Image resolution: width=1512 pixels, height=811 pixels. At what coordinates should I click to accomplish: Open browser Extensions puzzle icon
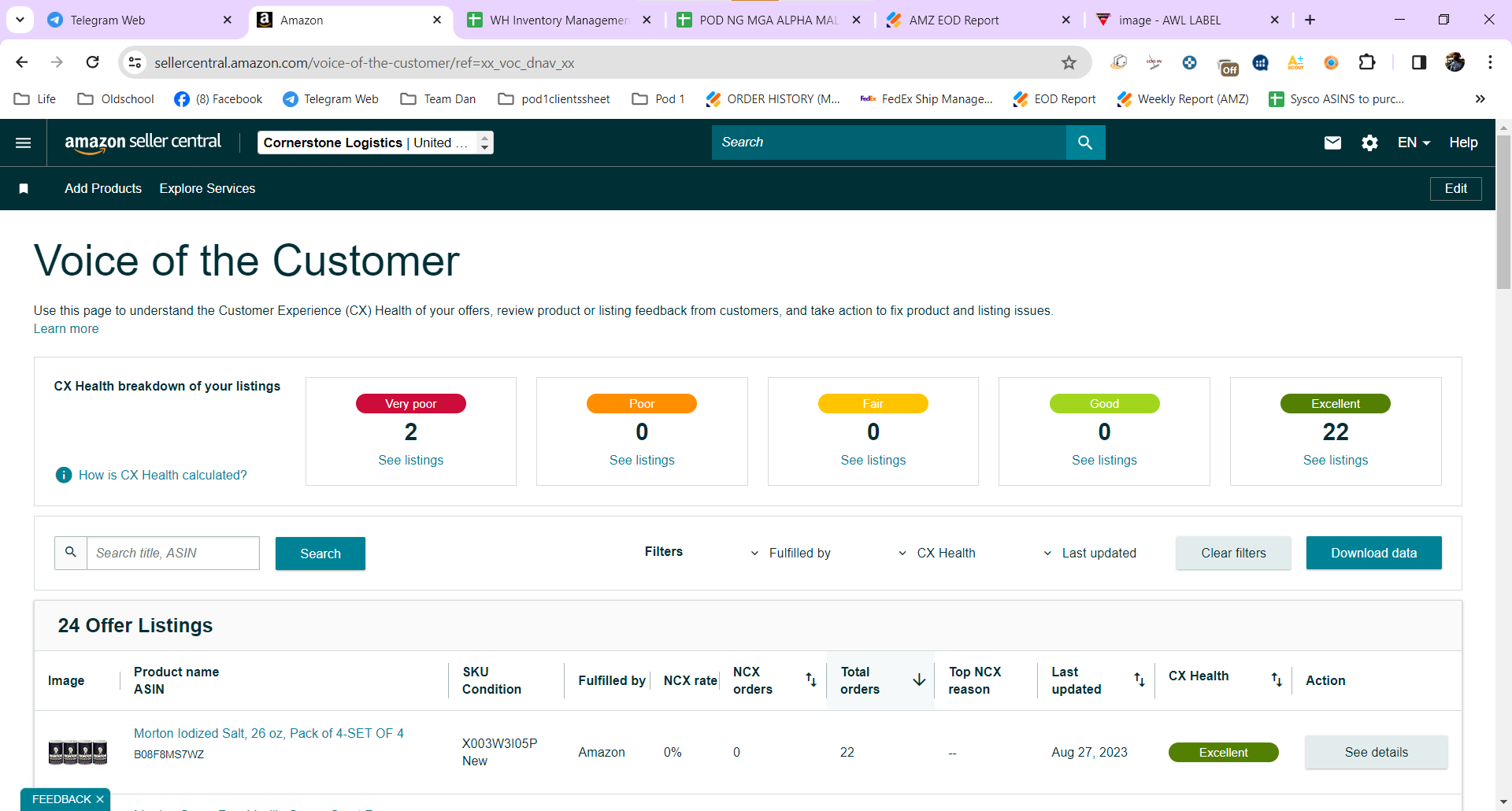tap(1367, 62)
